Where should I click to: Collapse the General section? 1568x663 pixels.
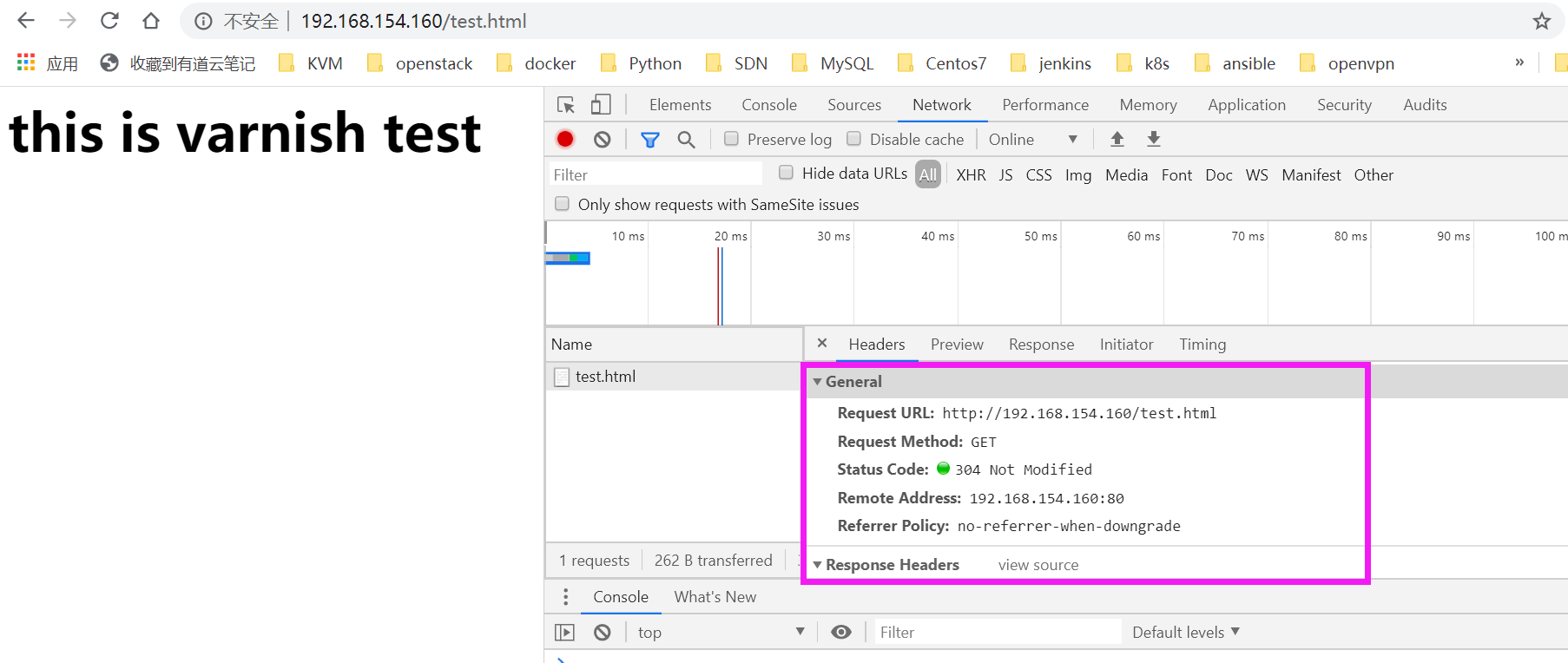click(817, 382)
